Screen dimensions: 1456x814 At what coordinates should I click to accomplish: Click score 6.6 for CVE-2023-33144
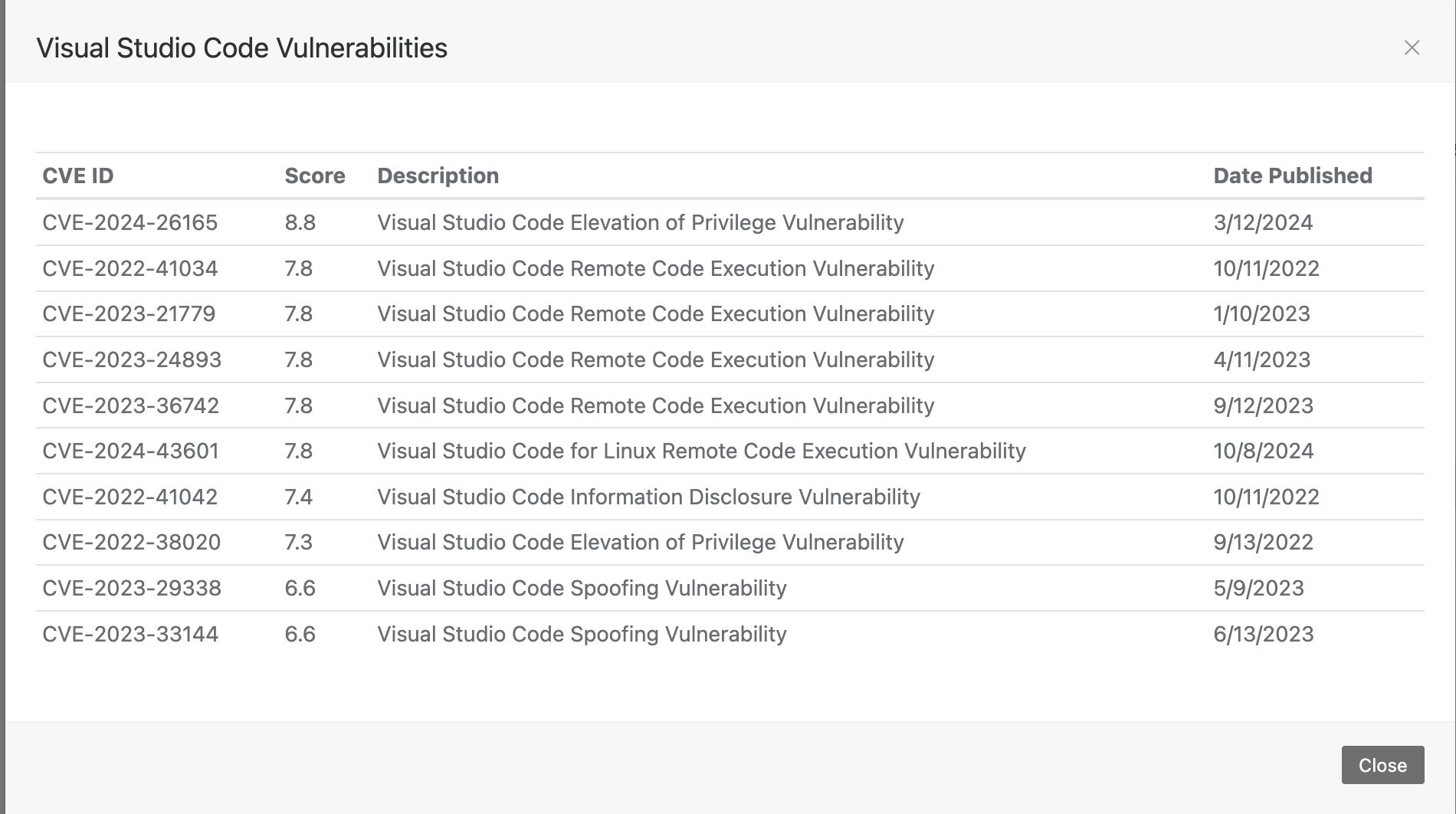coord(300,634)
